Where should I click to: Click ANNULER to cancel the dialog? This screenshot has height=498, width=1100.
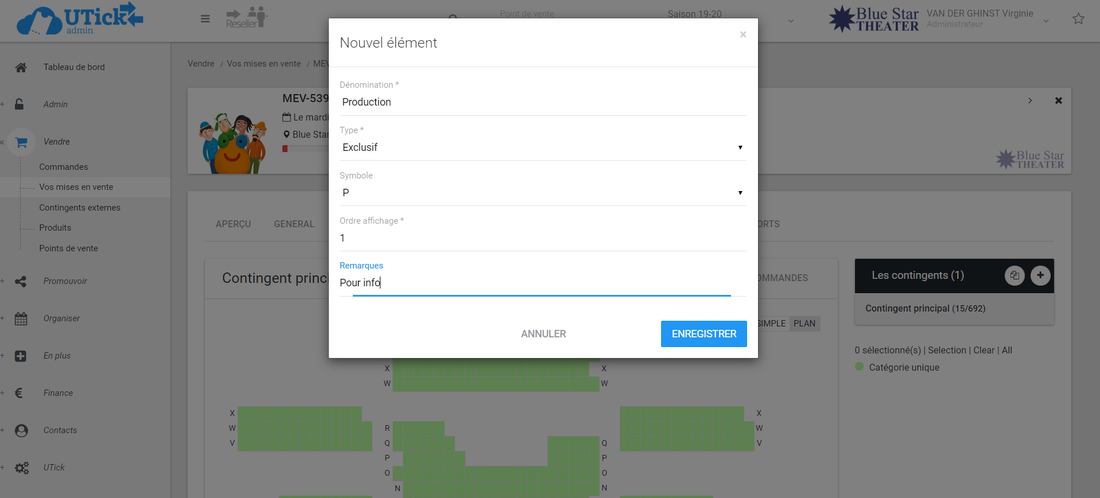click(x=543, y=334)
